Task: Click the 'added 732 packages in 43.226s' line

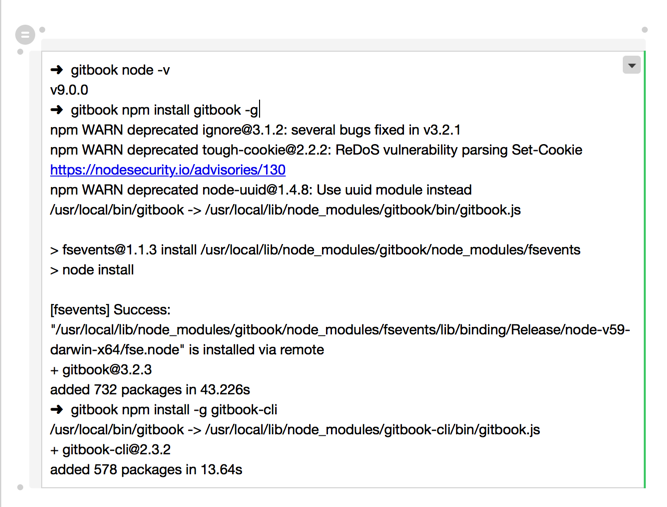Action: pyautogui.click(x=150, y=390)
